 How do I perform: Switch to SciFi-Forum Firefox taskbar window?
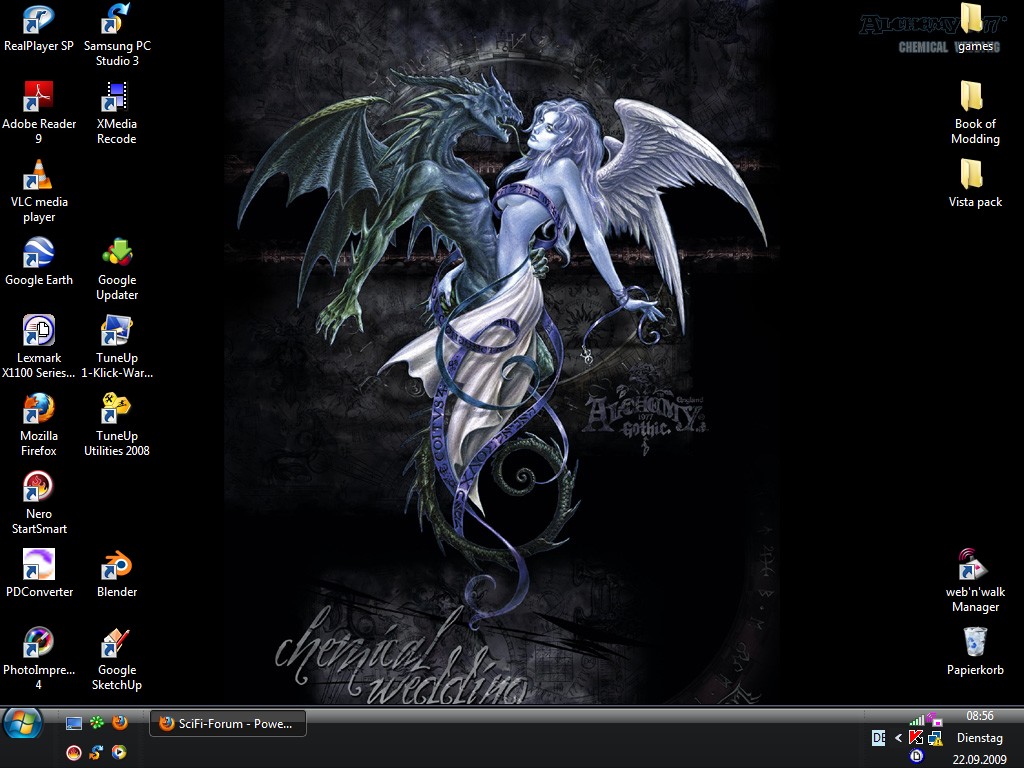click(x=227, y=723)
